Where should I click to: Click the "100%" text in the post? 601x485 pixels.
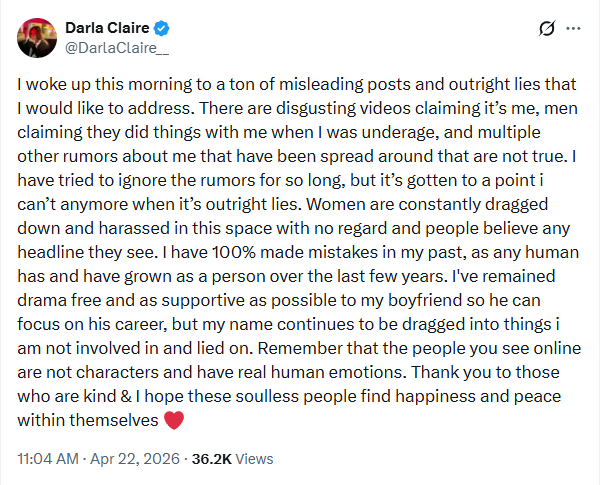click(233, 252)
